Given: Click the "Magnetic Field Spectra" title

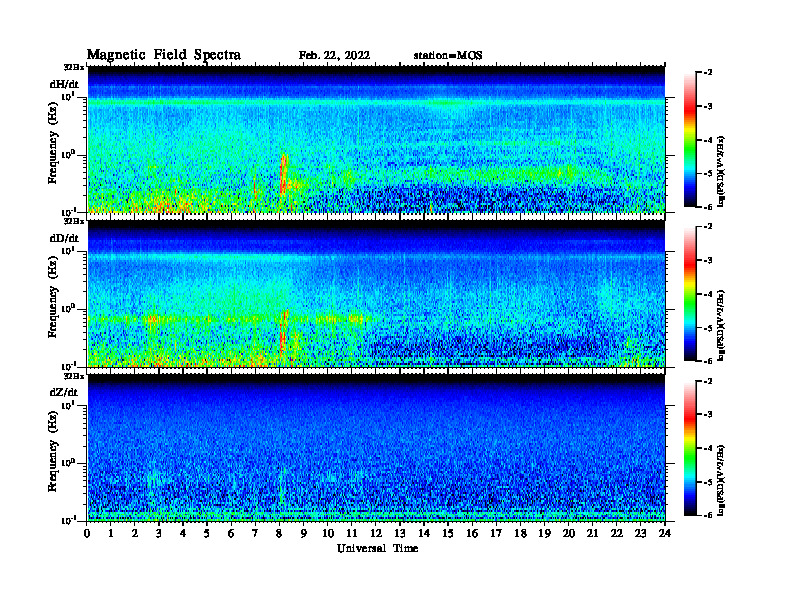Looking at the screenshot, I should (x=164, y=55).
